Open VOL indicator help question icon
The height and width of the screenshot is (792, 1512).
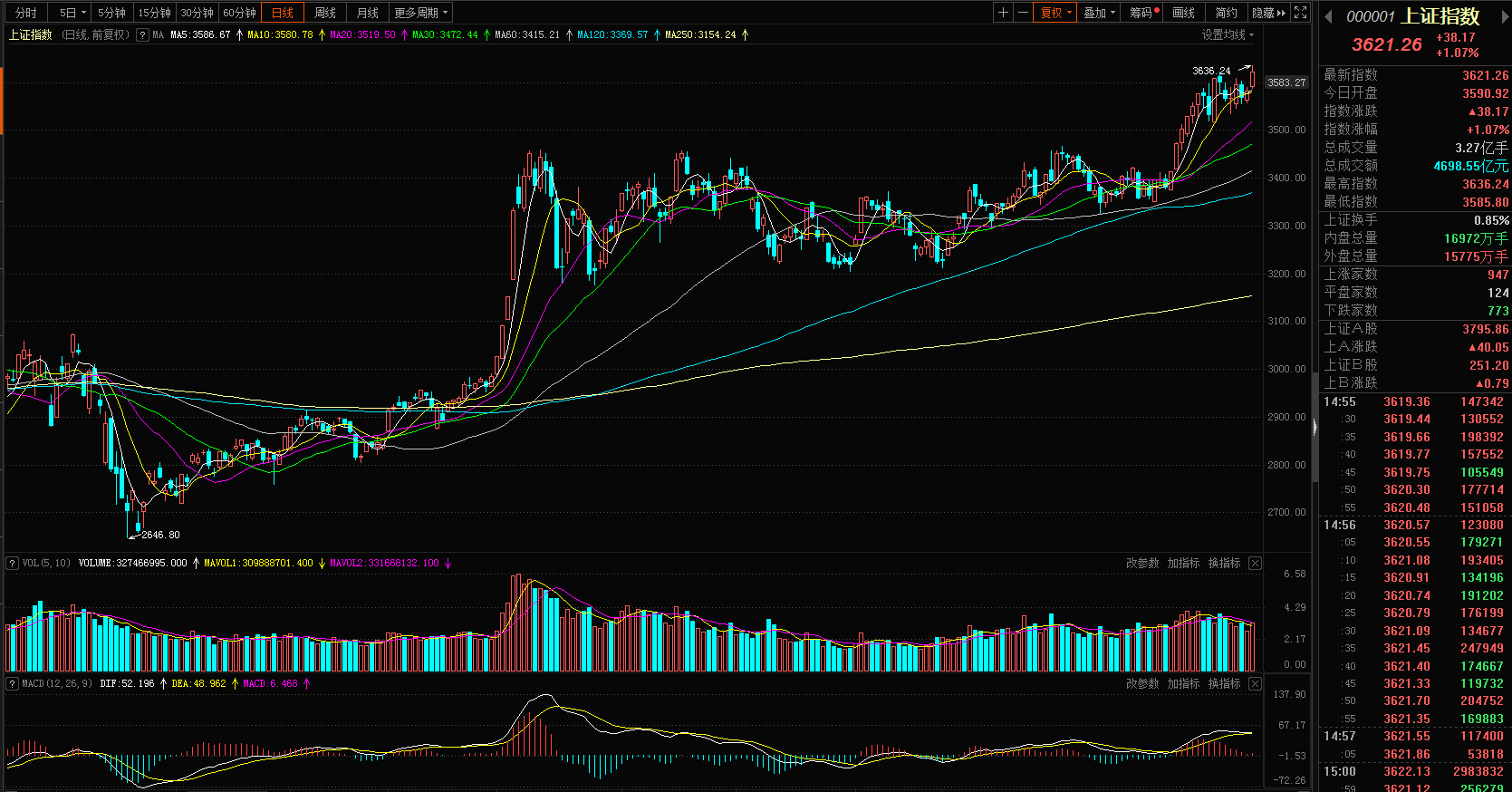13,563
